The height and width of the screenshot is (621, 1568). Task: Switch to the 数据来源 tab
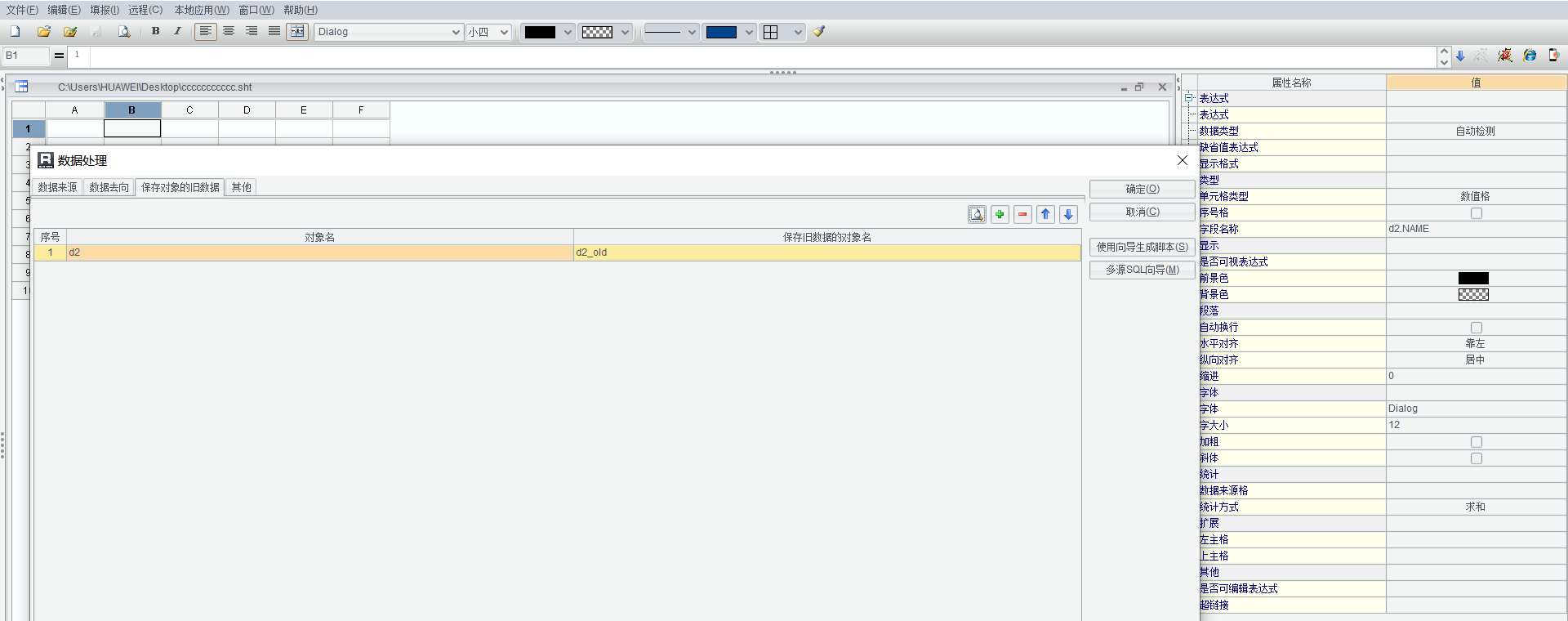point(57,187)
